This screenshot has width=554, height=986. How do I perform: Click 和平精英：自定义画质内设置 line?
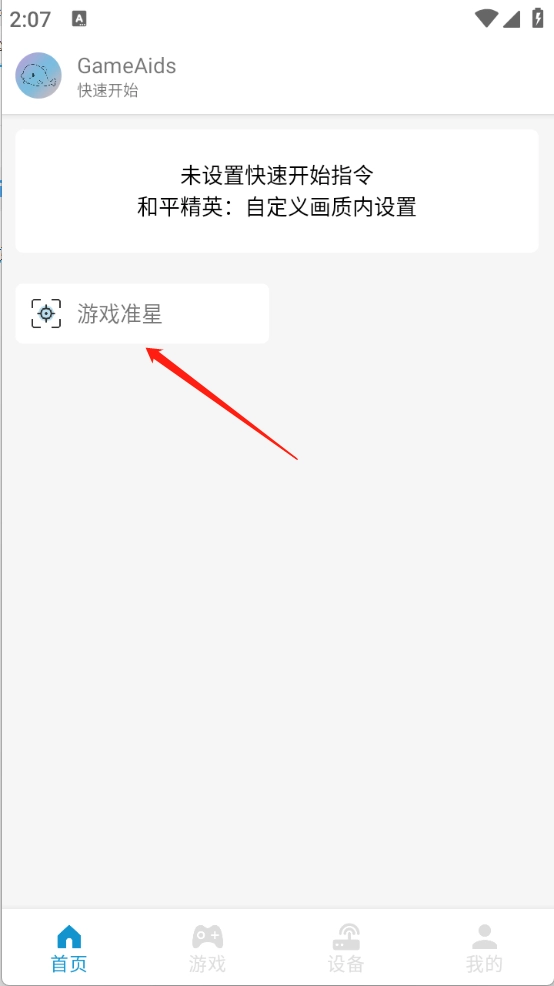coord(277,206)
